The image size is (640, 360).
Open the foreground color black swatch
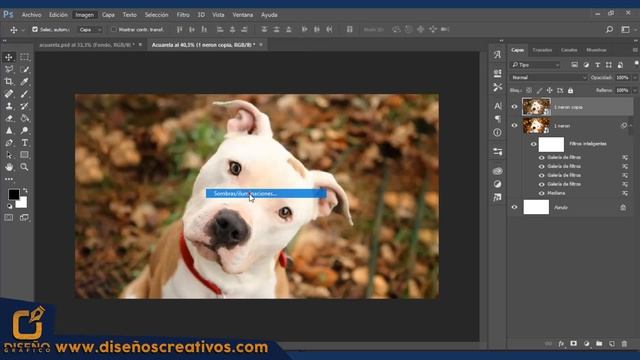[x=13, y=194]
